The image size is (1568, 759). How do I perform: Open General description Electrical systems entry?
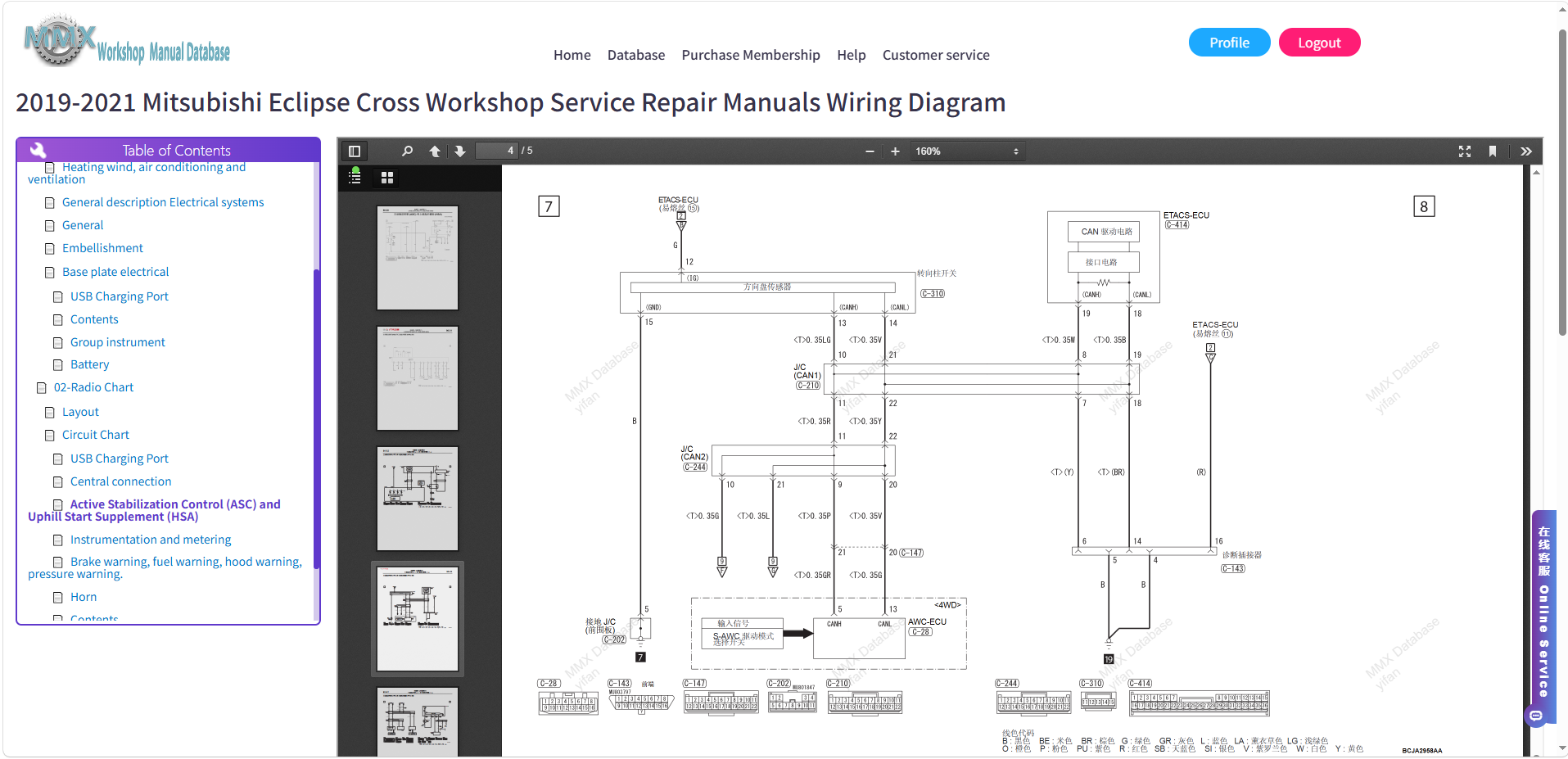coord(163,202)
